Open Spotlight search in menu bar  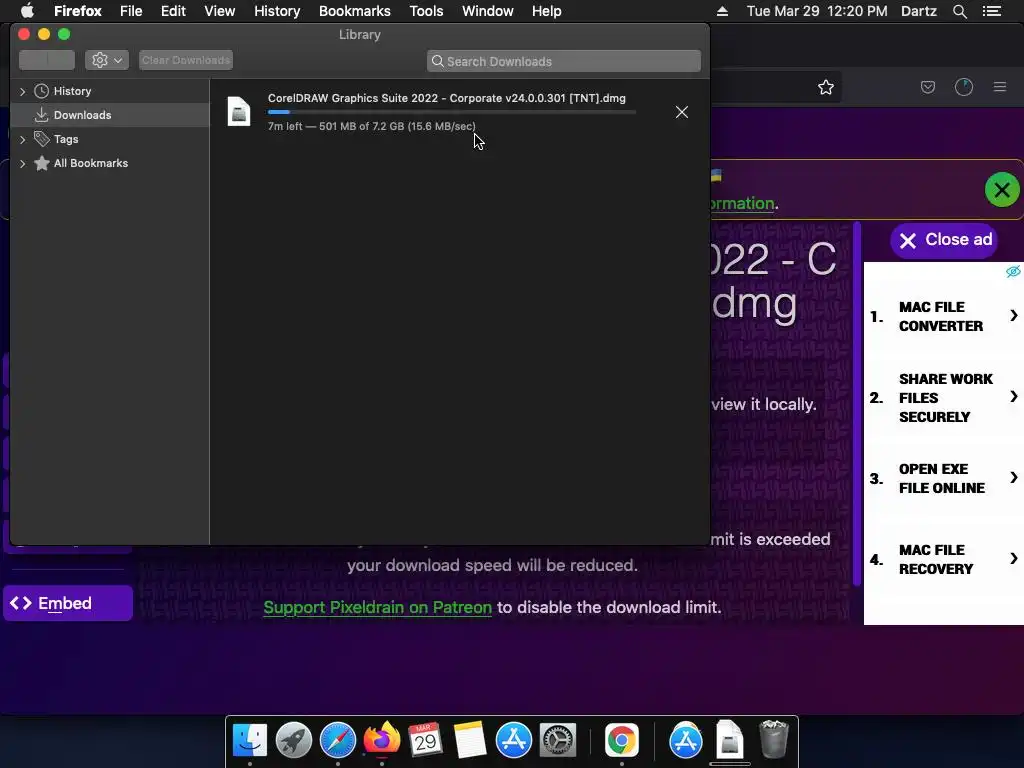(960, 11)
